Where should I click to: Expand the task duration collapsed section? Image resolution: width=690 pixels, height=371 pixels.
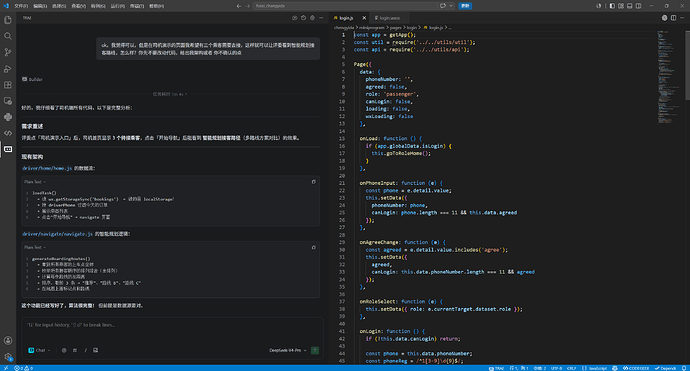point(169,94)
